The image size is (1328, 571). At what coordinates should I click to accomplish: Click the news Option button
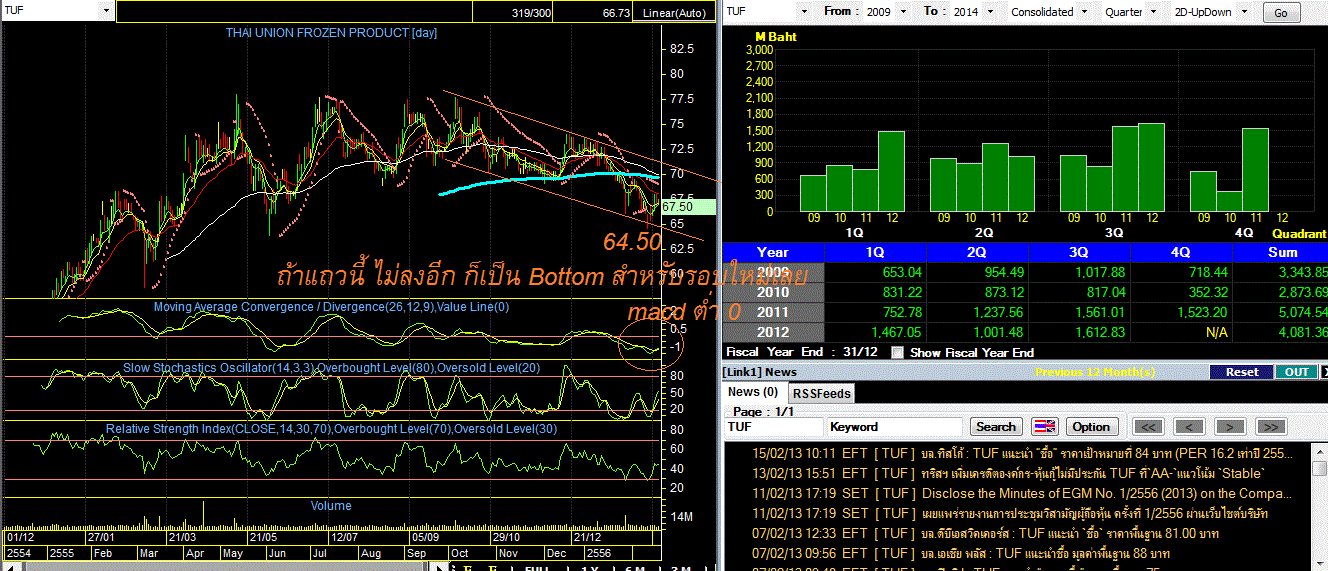1091,427
